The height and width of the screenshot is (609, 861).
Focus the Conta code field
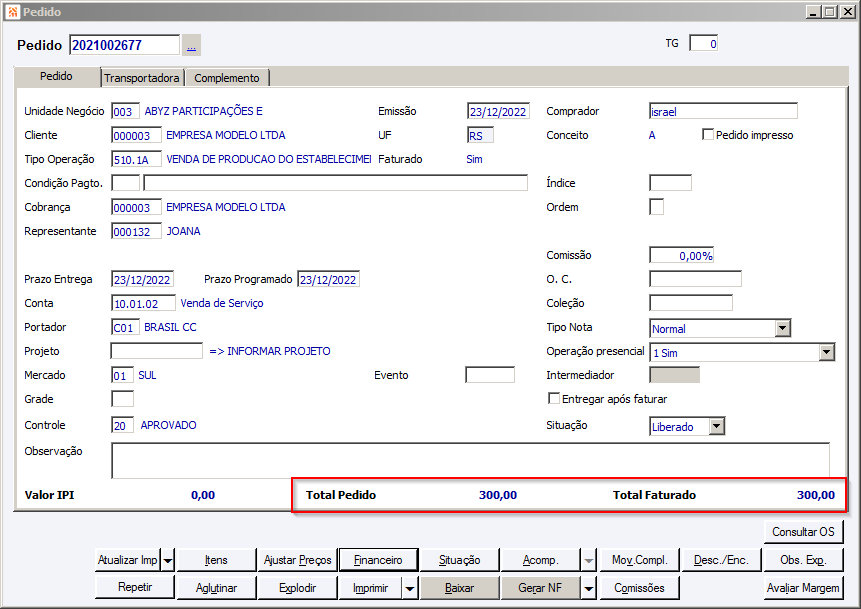point(143,303)
